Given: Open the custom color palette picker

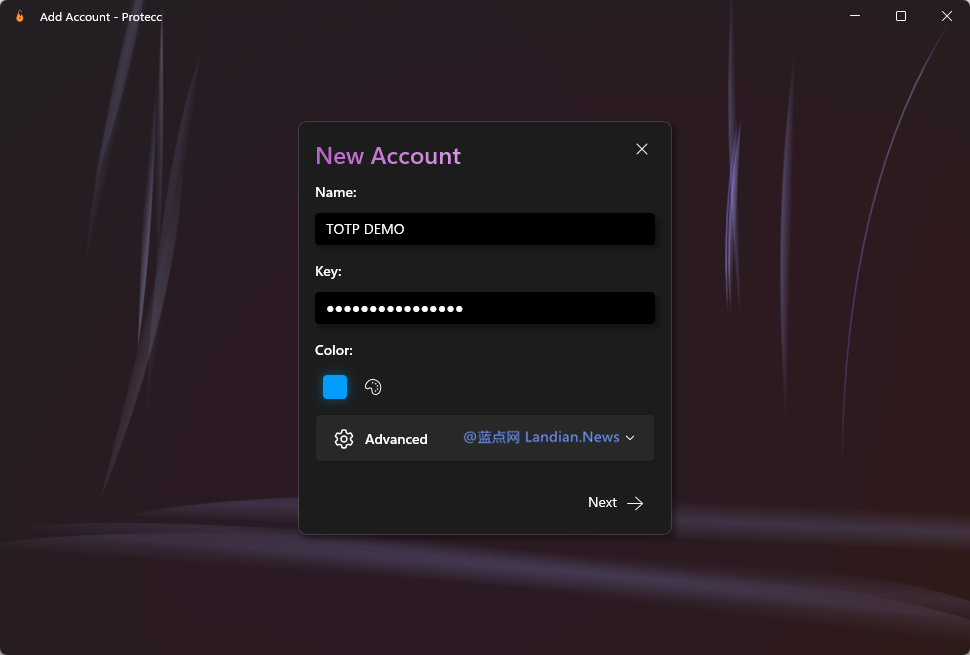Looking at the screenshot, I should click(x=373, y=387).
